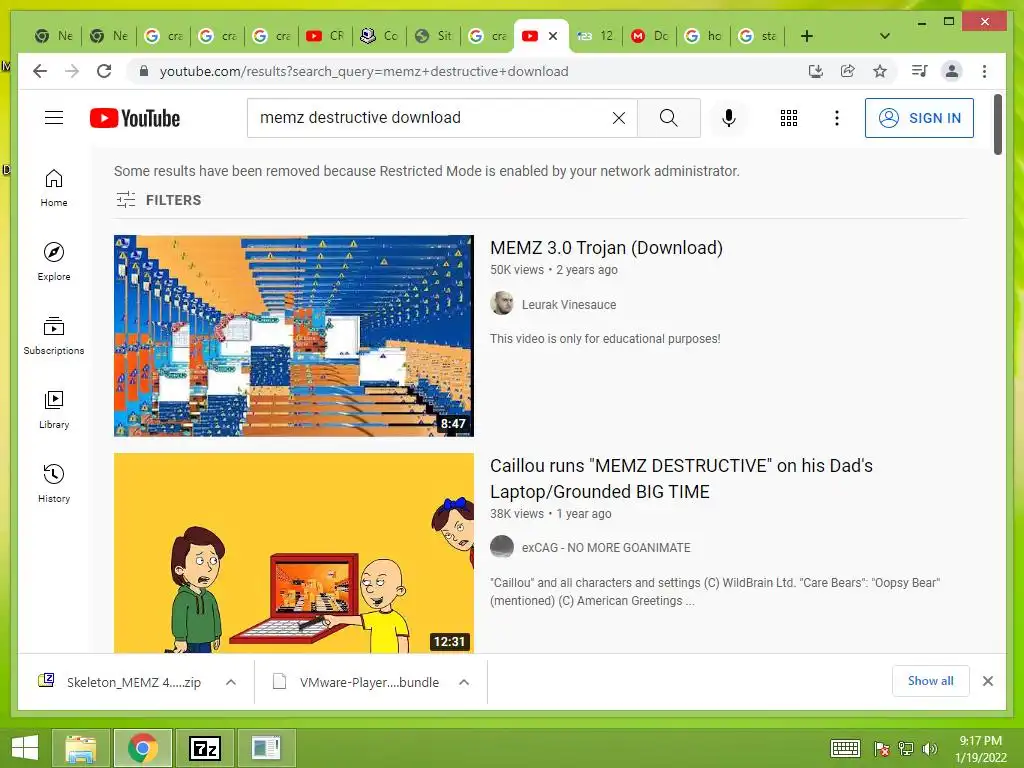
Task: Open YouTube settings three-dot menu
Action: 837,118
